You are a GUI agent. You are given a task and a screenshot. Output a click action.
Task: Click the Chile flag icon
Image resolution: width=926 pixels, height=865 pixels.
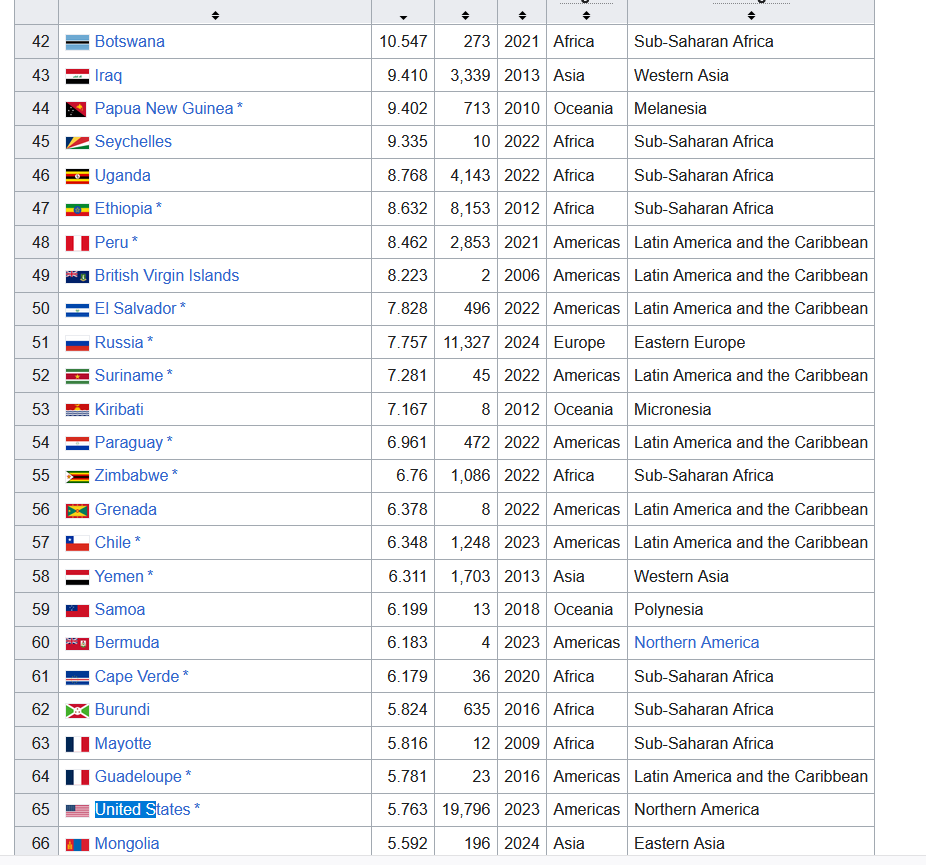pos(77,543)
